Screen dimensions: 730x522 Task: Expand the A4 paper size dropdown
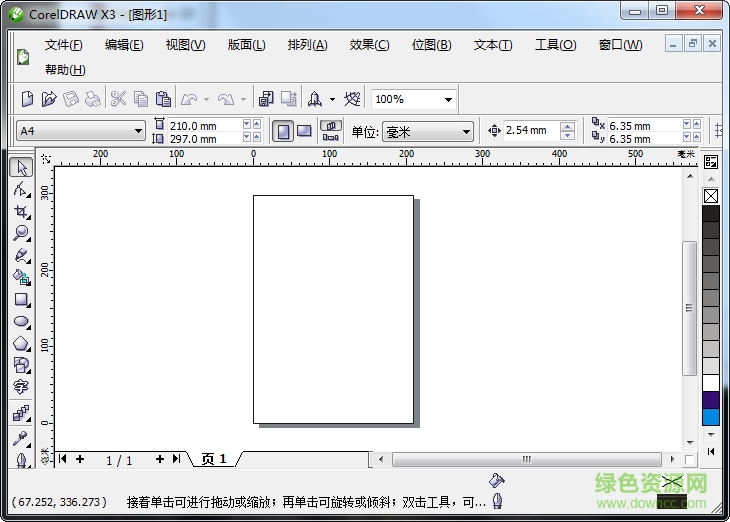pos(139,131)
